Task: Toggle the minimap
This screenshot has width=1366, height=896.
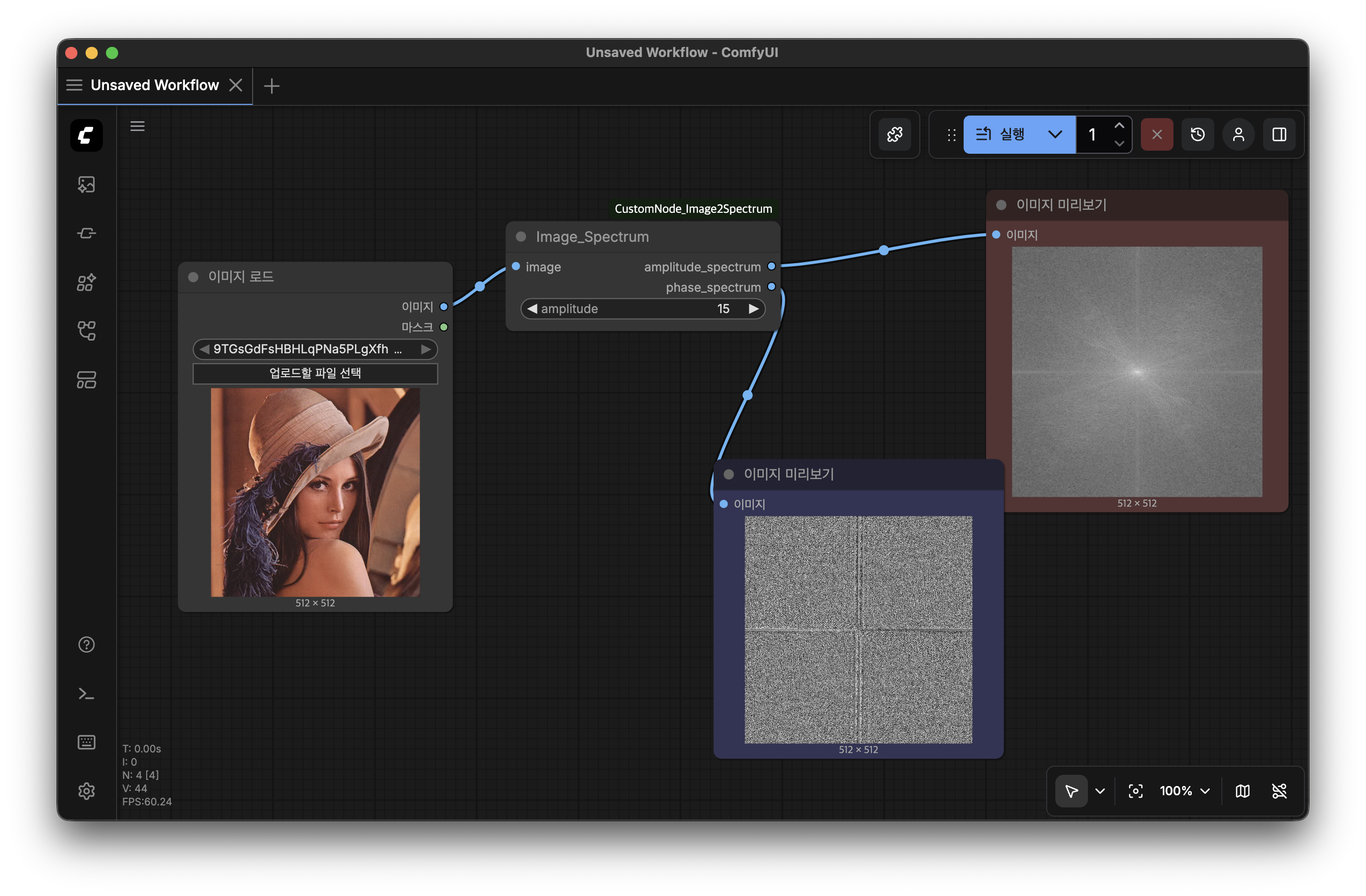Action: pyautogui.click(x=1243, y=791)
